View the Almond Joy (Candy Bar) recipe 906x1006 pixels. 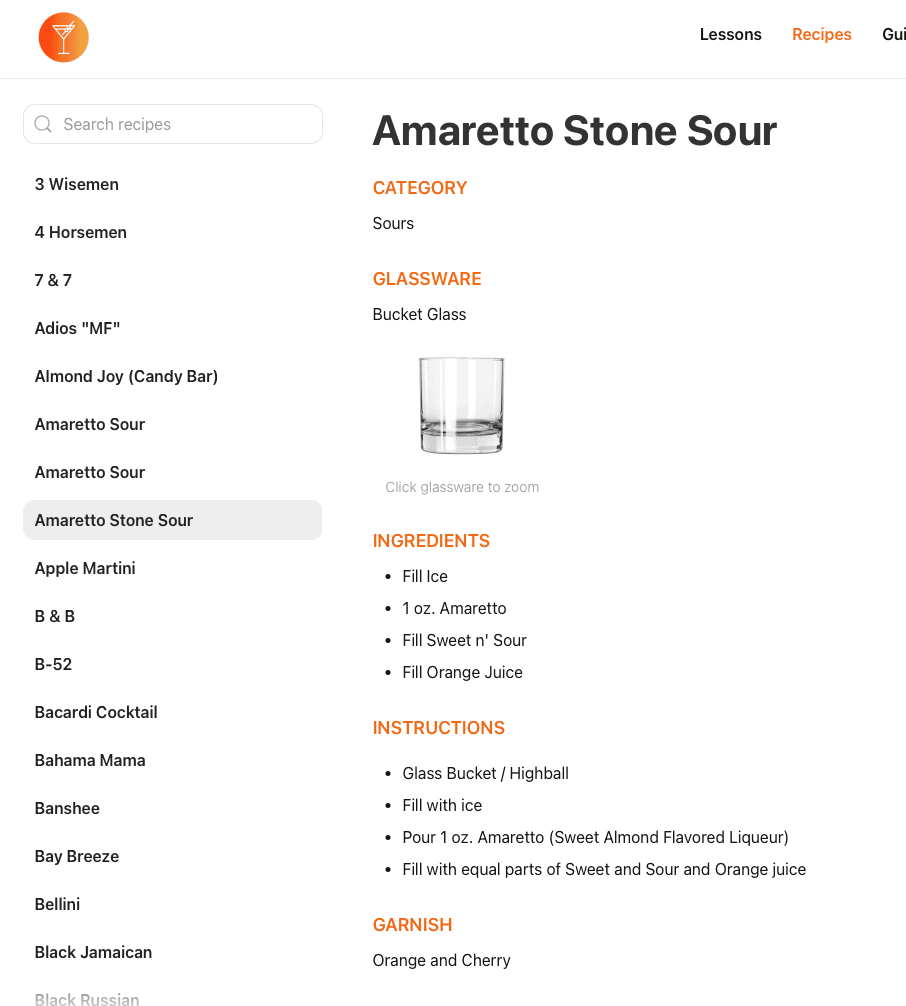tap(126, 376)
